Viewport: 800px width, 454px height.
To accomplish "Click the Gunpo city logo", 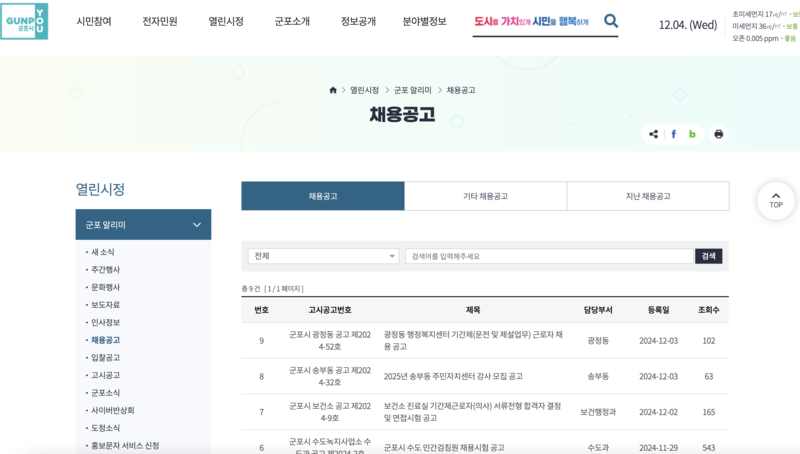I will [24, 21].
